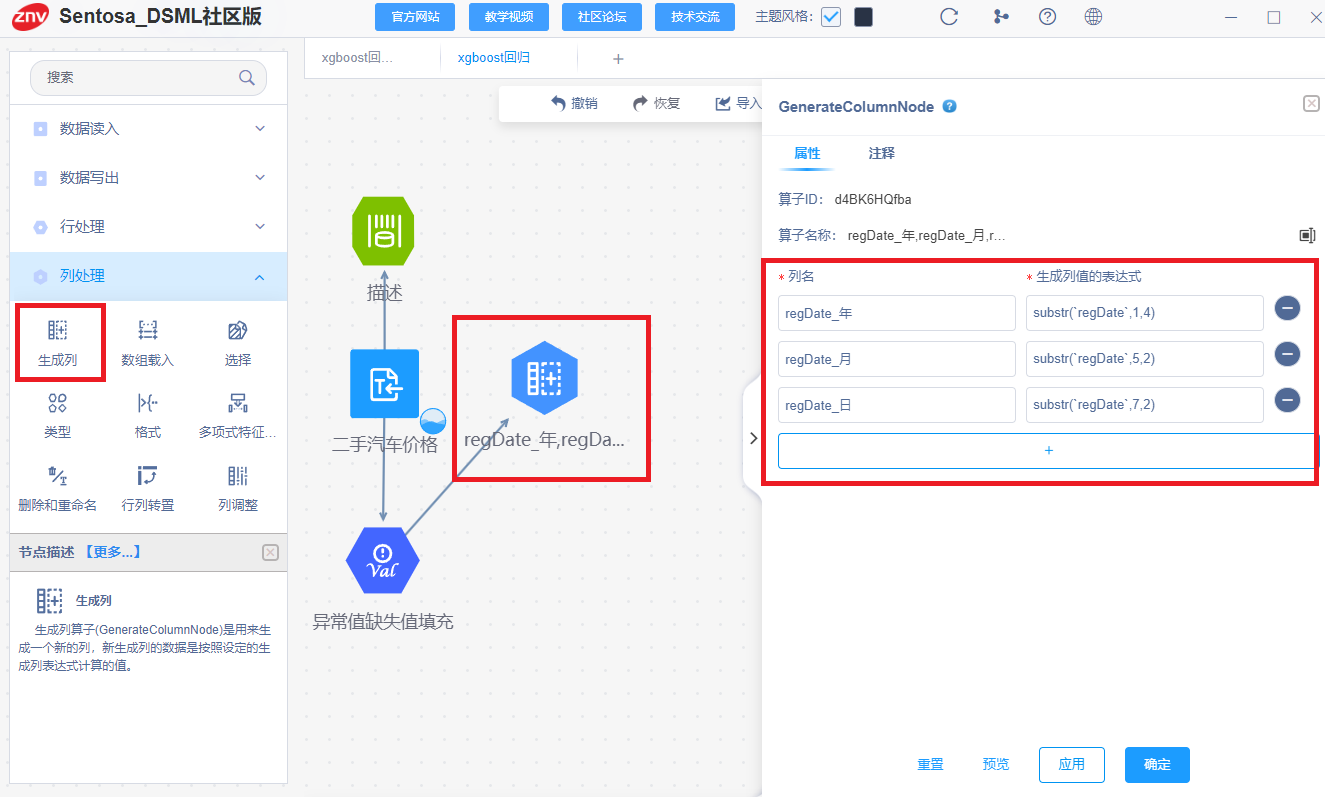Click the regDate_日 column name field
1325x797 pixels.
click(897, 405)
